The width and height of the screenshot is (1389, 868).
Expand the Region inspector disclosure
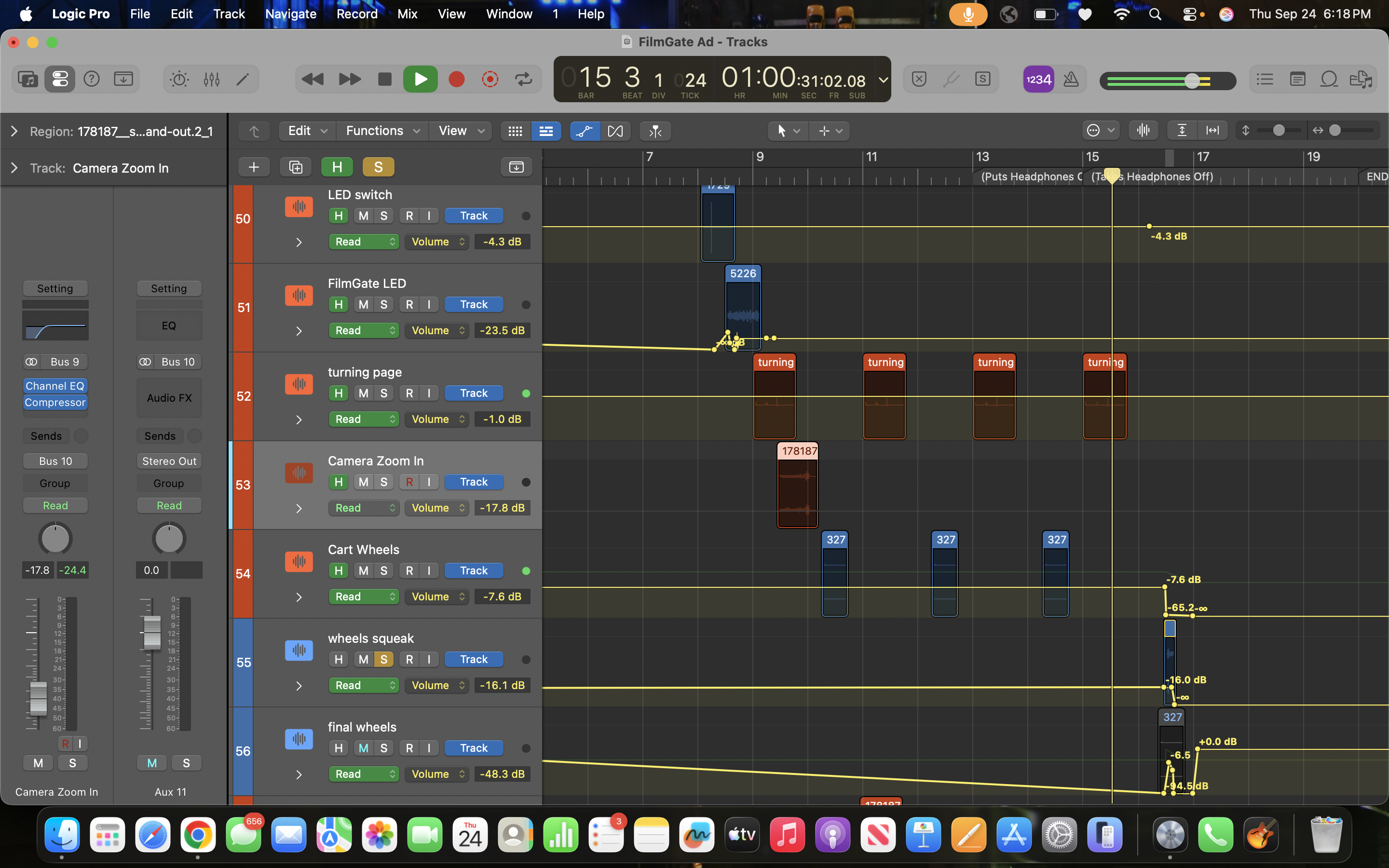point(14,132)
